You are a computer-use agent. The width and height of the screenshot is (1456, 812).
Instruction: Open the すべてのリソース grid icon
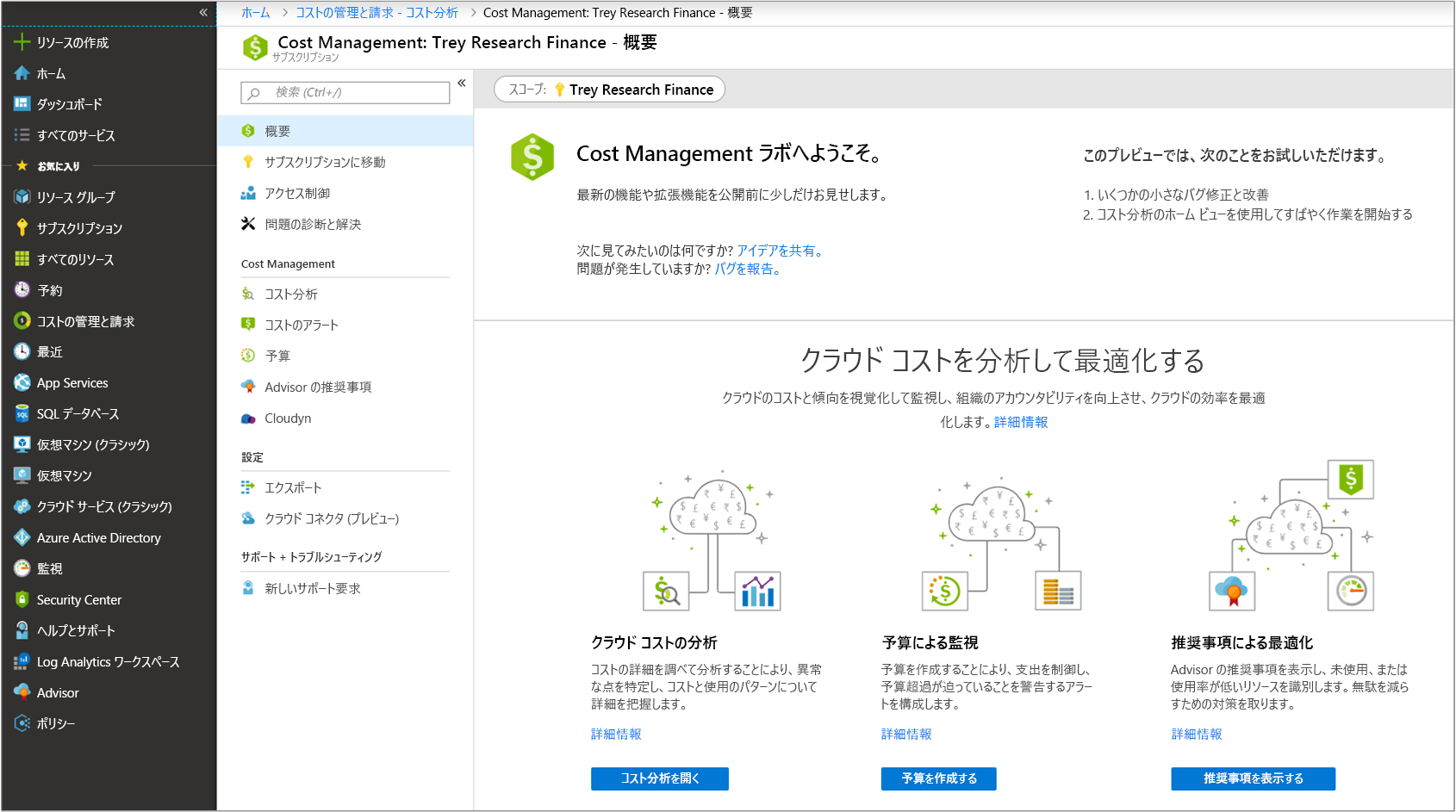coord(22,259)
